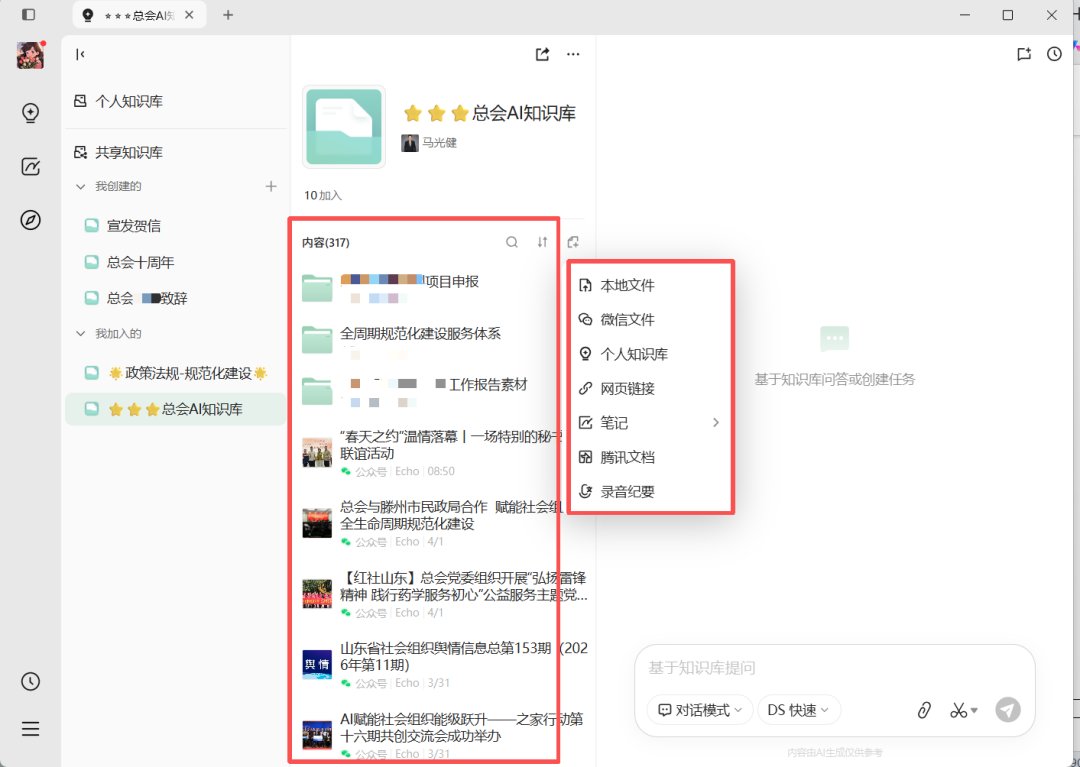Screen dimensions: 1080x767
Task: Sort the content list
Action: (x=543, y=242)
